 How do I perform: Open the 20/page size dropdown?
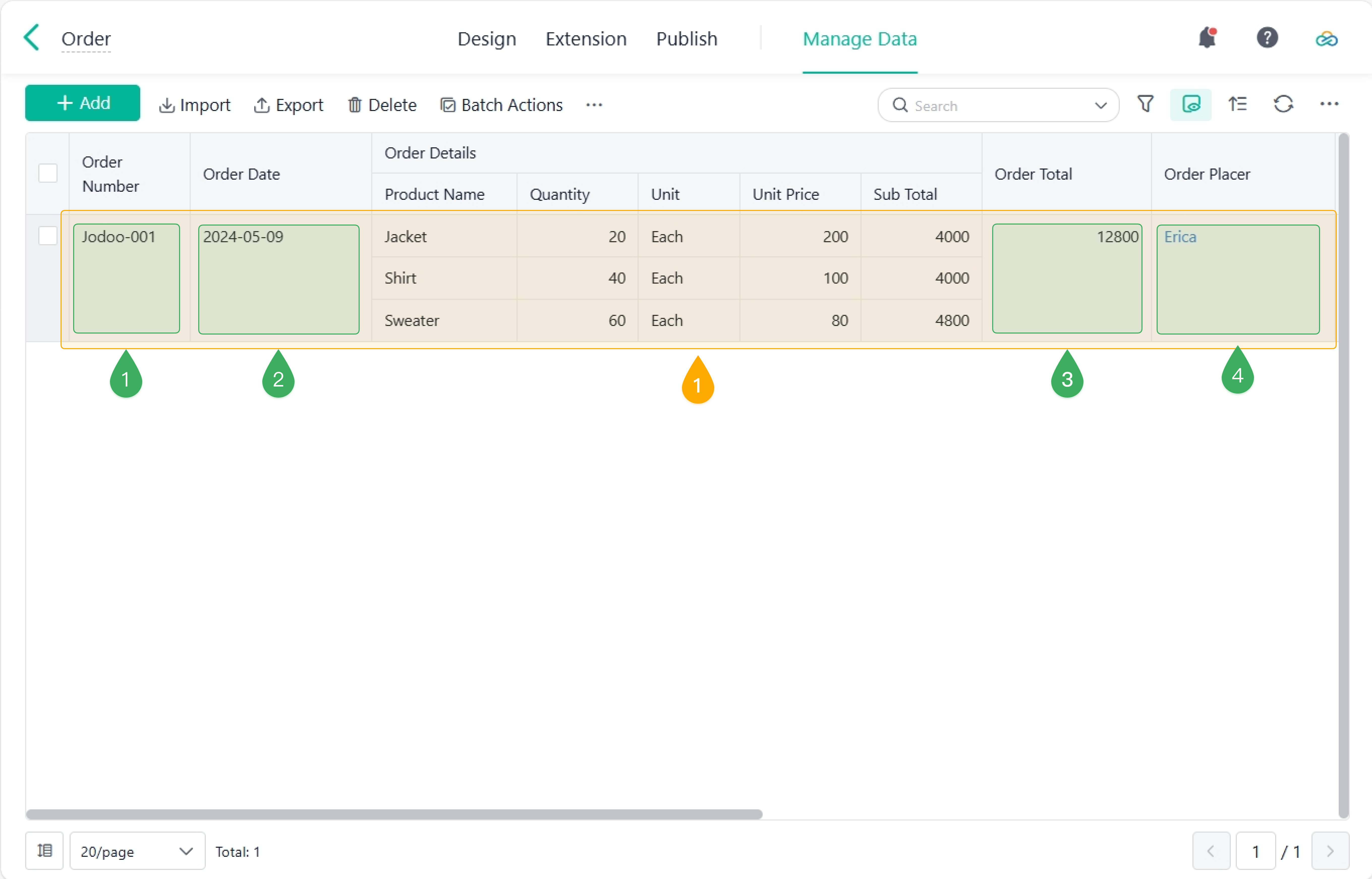click(x=137, y=851)
